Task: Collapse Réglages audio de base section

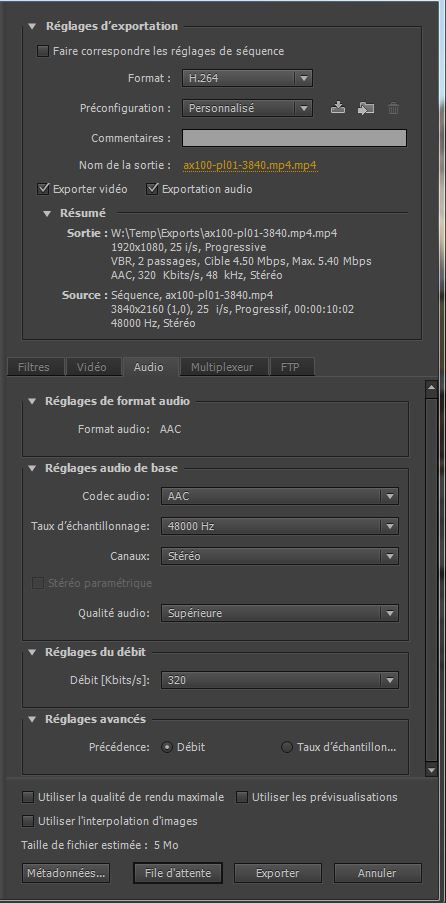Action: (x=32, y=468)
